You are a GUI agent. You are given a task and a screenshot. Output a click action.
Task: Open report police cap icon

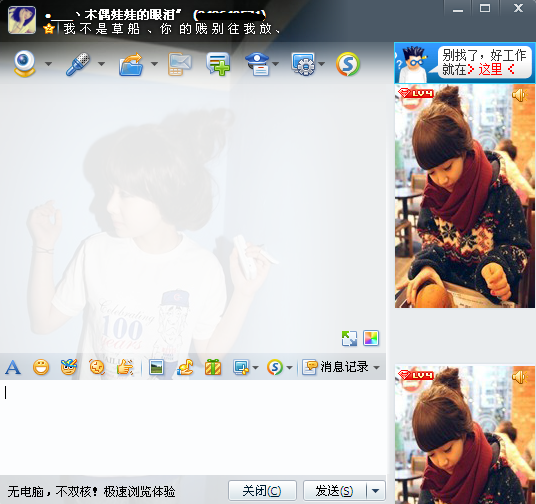coord(258,64)
